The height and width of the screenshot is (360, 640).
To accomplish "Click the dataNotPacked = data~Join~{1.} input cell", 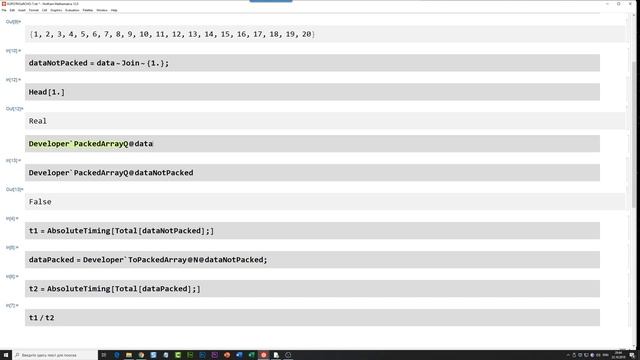I will pyautogui.click(x=312, y=63).
